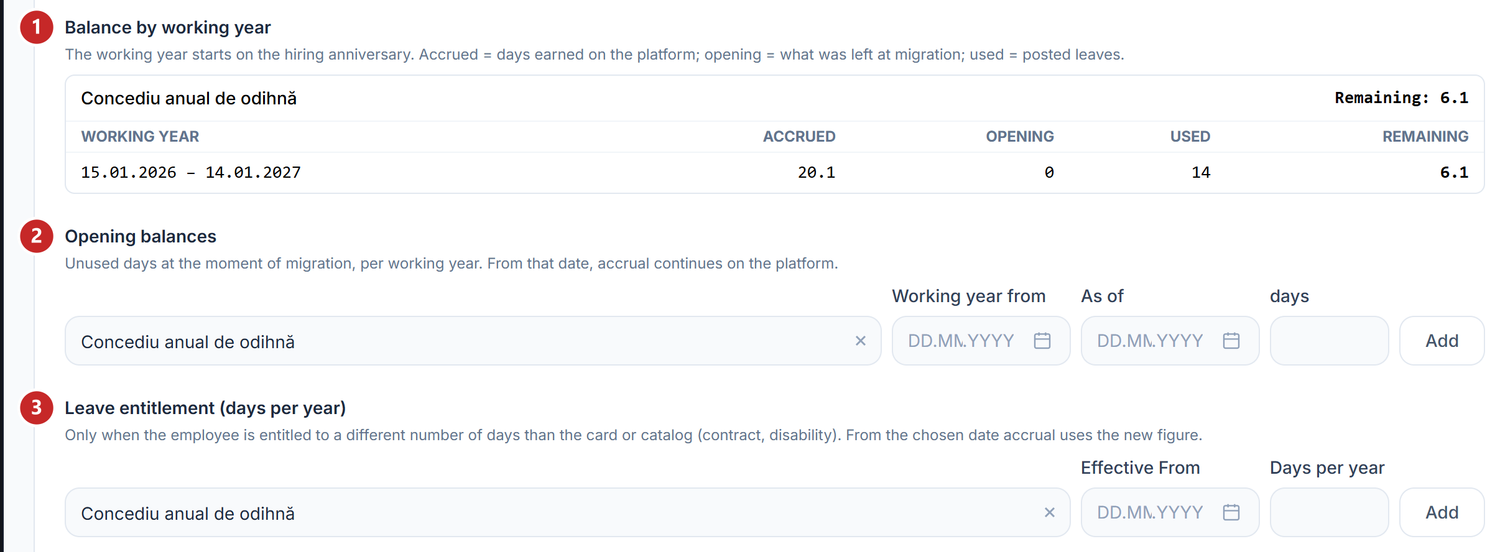Viewport: 1500px width, 552px height.
Task: Click the ACCRUED column header
Action: [799, 136]
